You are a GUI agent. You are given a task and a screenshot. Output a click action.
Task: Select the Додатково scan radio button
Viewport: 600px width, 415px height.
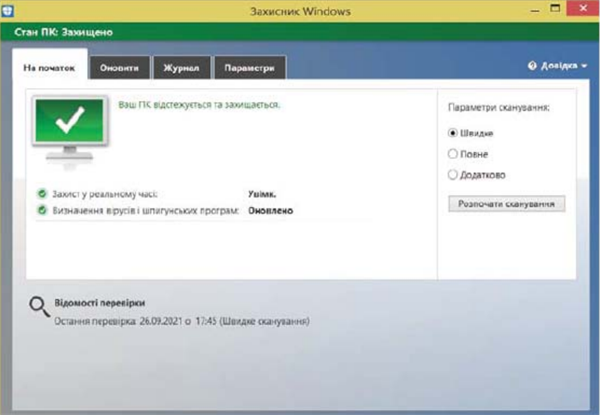tap(453, 174)
